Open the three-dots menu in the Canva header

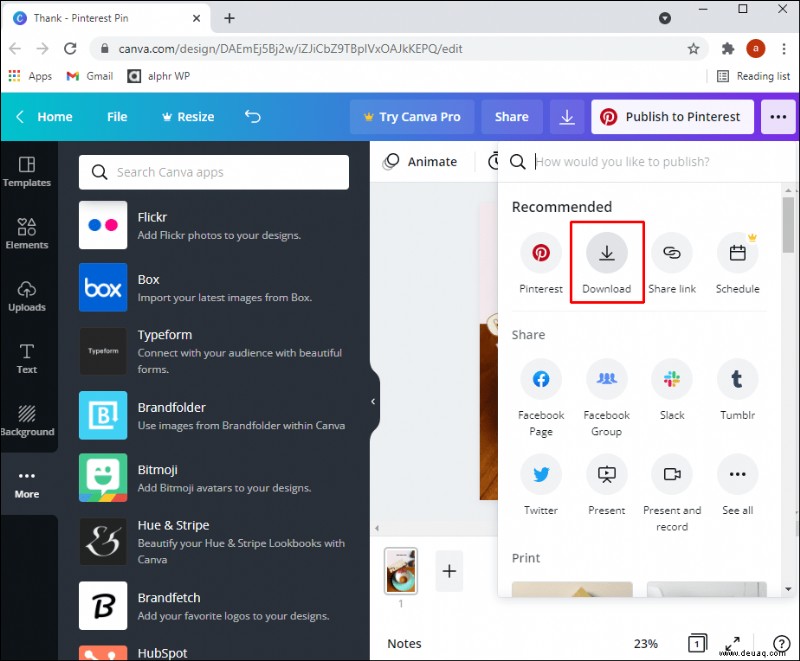point(778,117)
